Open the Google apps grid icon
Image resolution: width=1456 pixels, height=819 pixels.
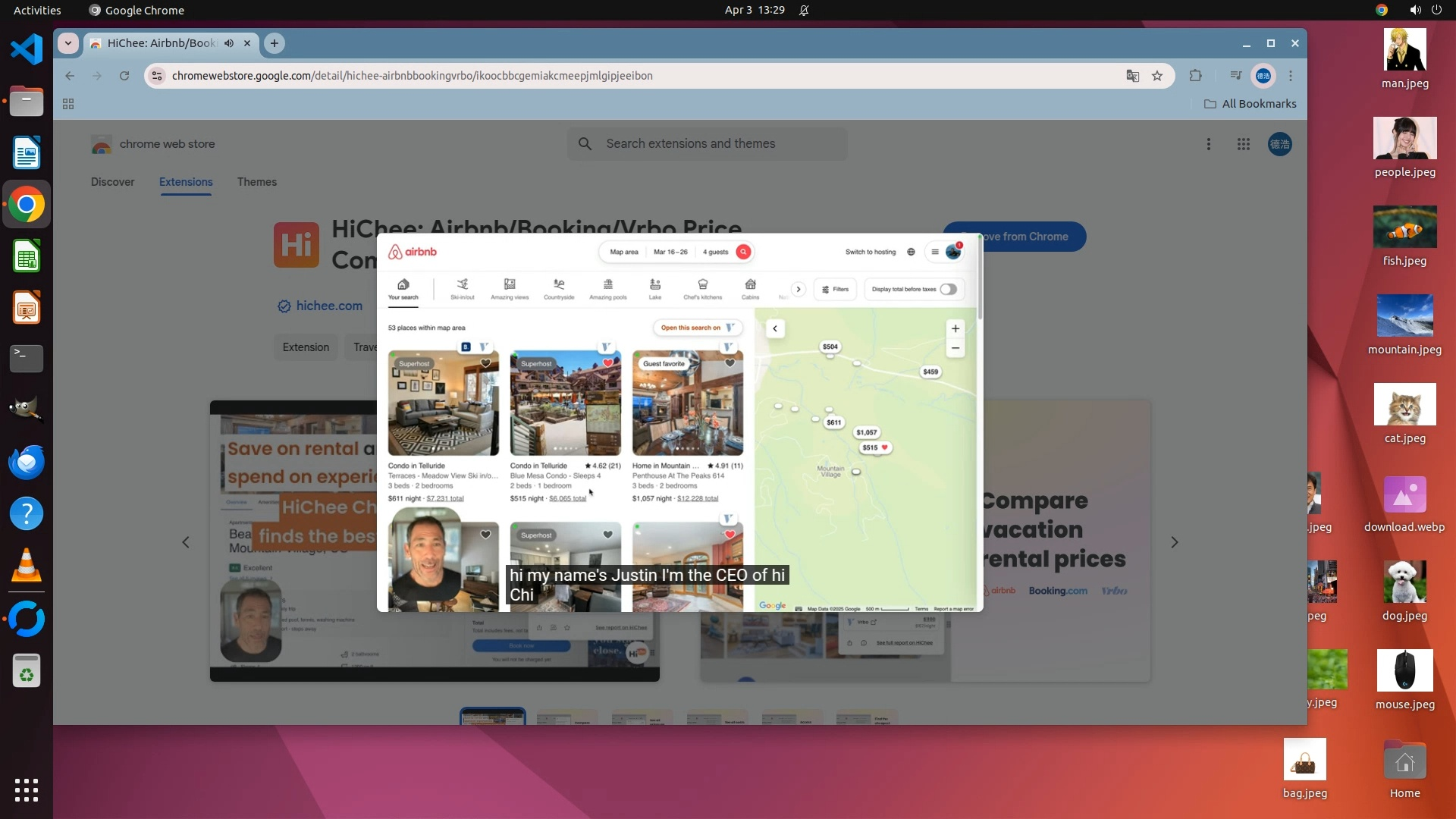(x=1244, y=144)
